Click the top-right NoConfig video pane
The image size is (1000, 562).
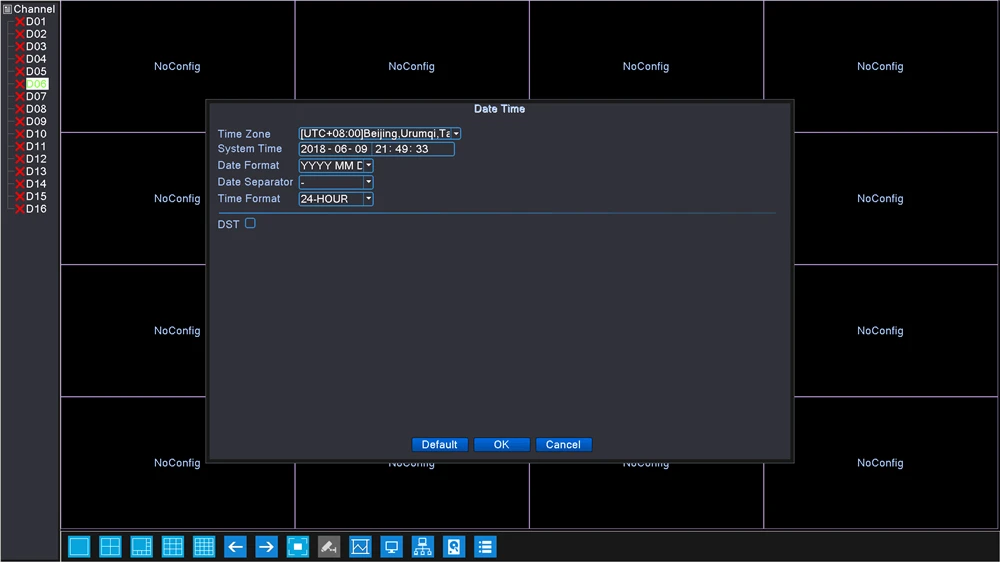click(x=881, y=66)
